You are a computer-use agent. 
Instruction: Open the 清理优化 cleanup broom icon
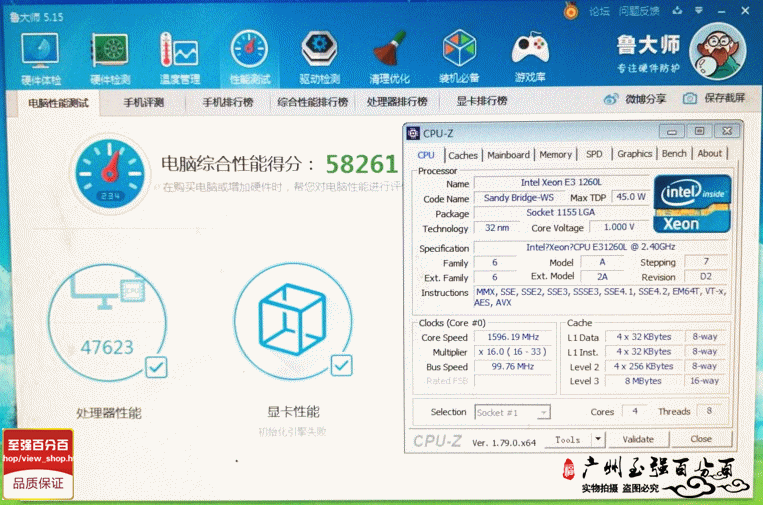coord(390,50)
